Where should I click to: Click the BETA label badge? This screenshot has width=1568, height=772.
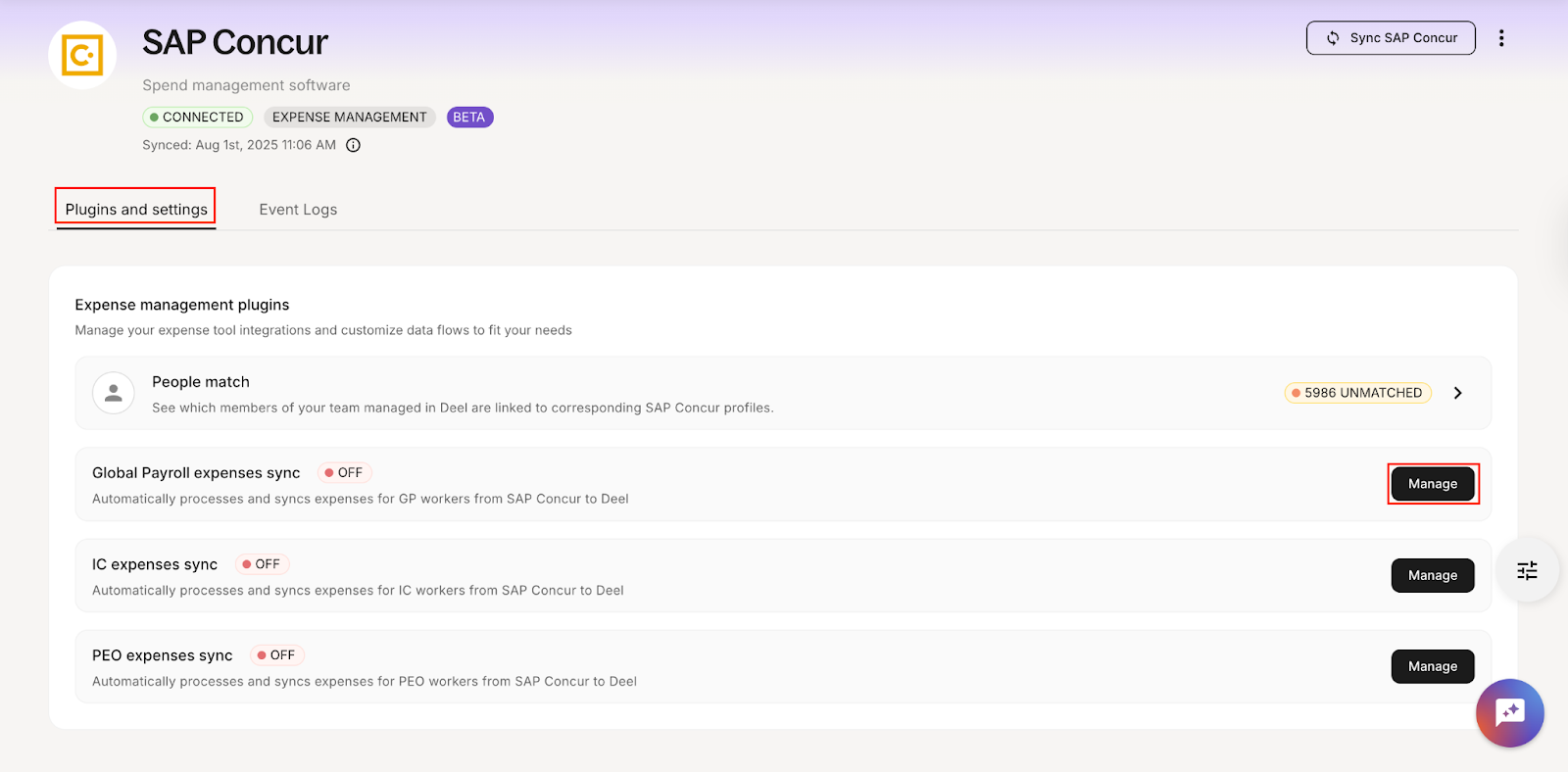(x=469, y=118)
